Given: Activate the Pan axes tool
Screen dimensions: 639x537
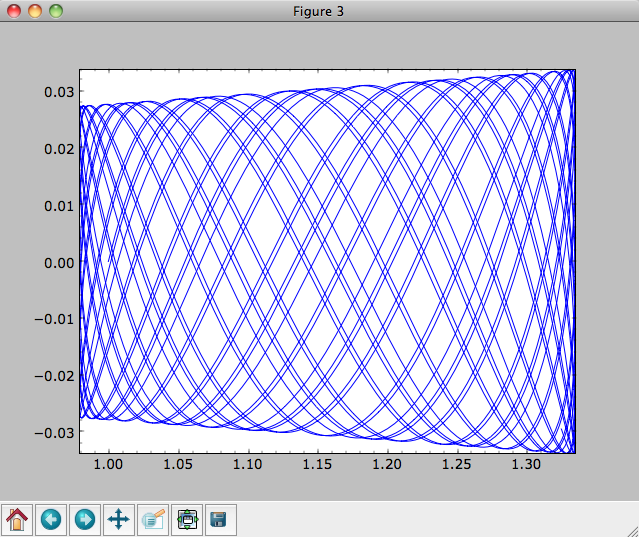Looking at the screenshot, I should [119, 520].
